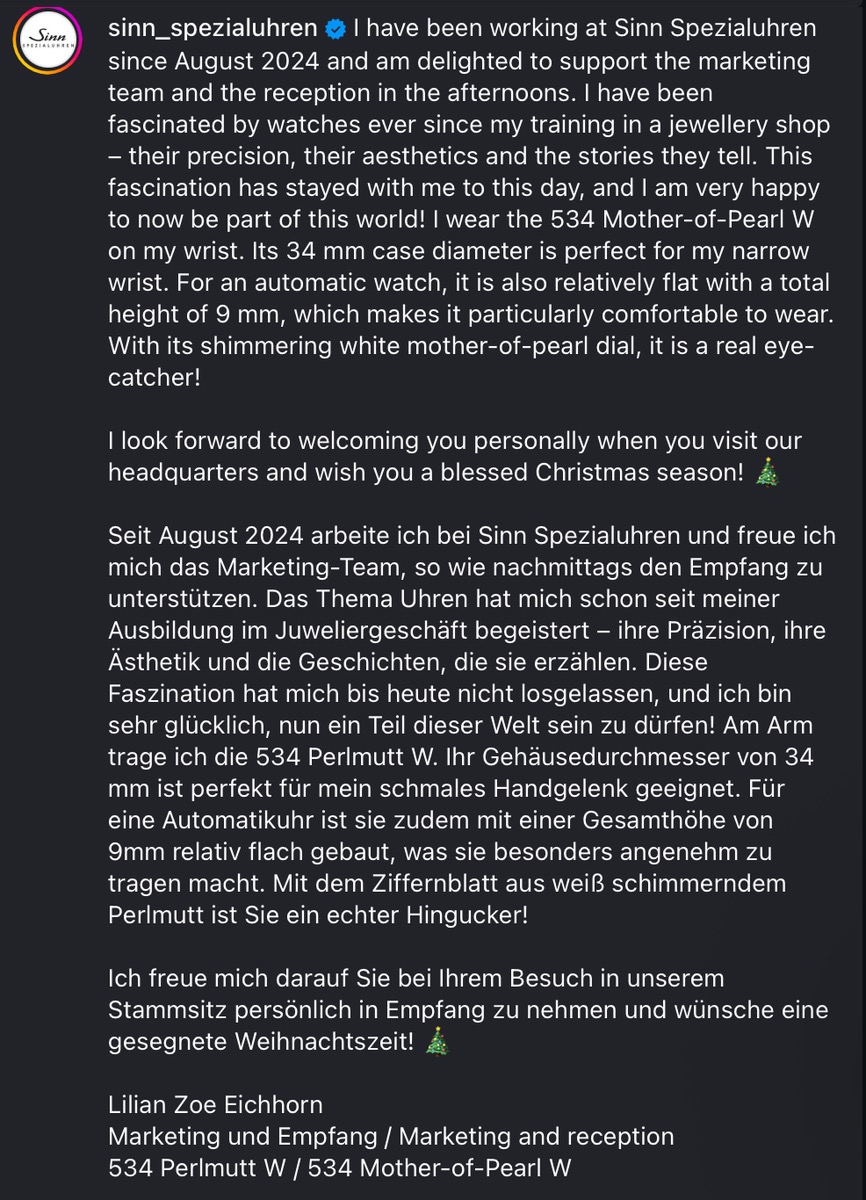Open the sinn_spezialuhren username link
866x1200 pixels.
click(x=213, y=28)
